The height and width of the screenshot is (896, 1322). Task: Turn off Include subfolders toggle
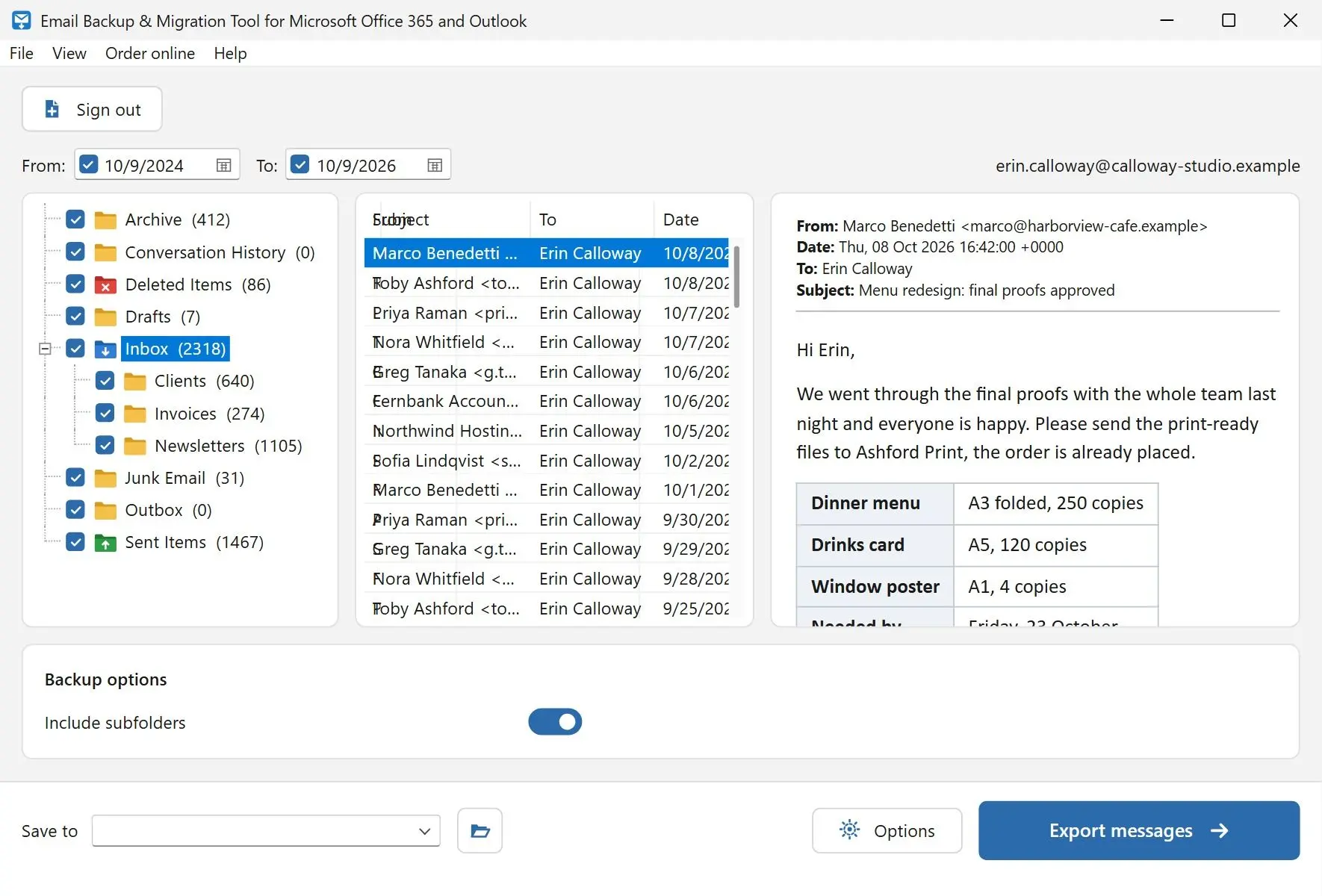tap(555, 722)
